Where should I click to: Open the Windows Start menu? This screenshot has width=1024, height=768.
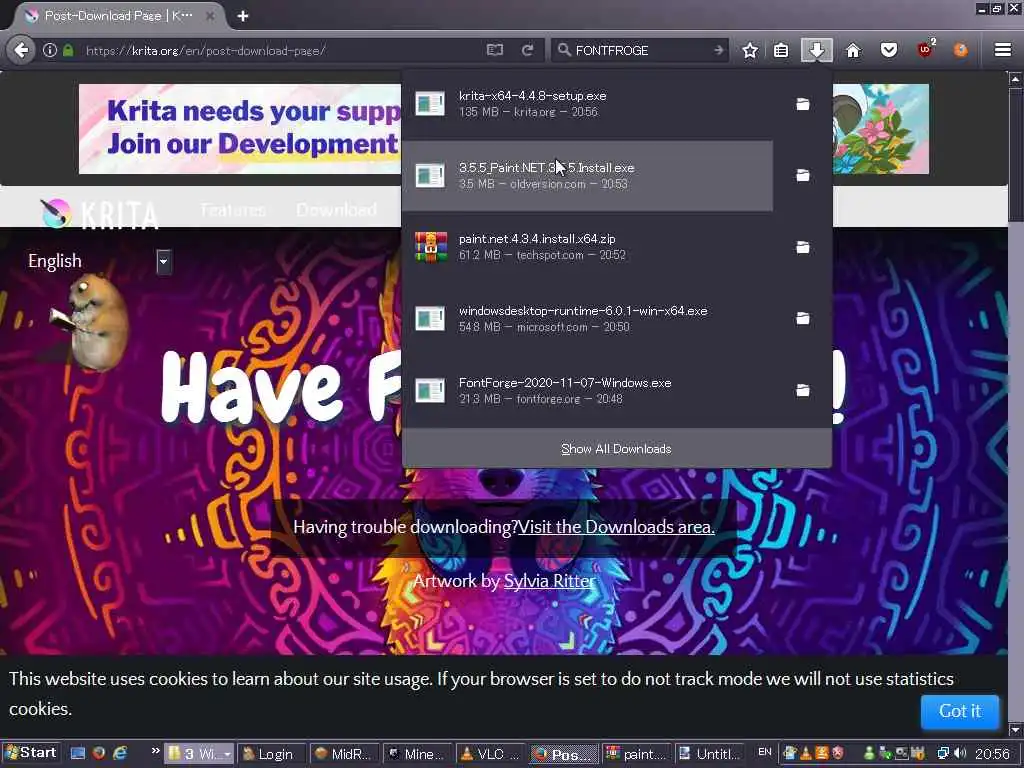[31, 753]
